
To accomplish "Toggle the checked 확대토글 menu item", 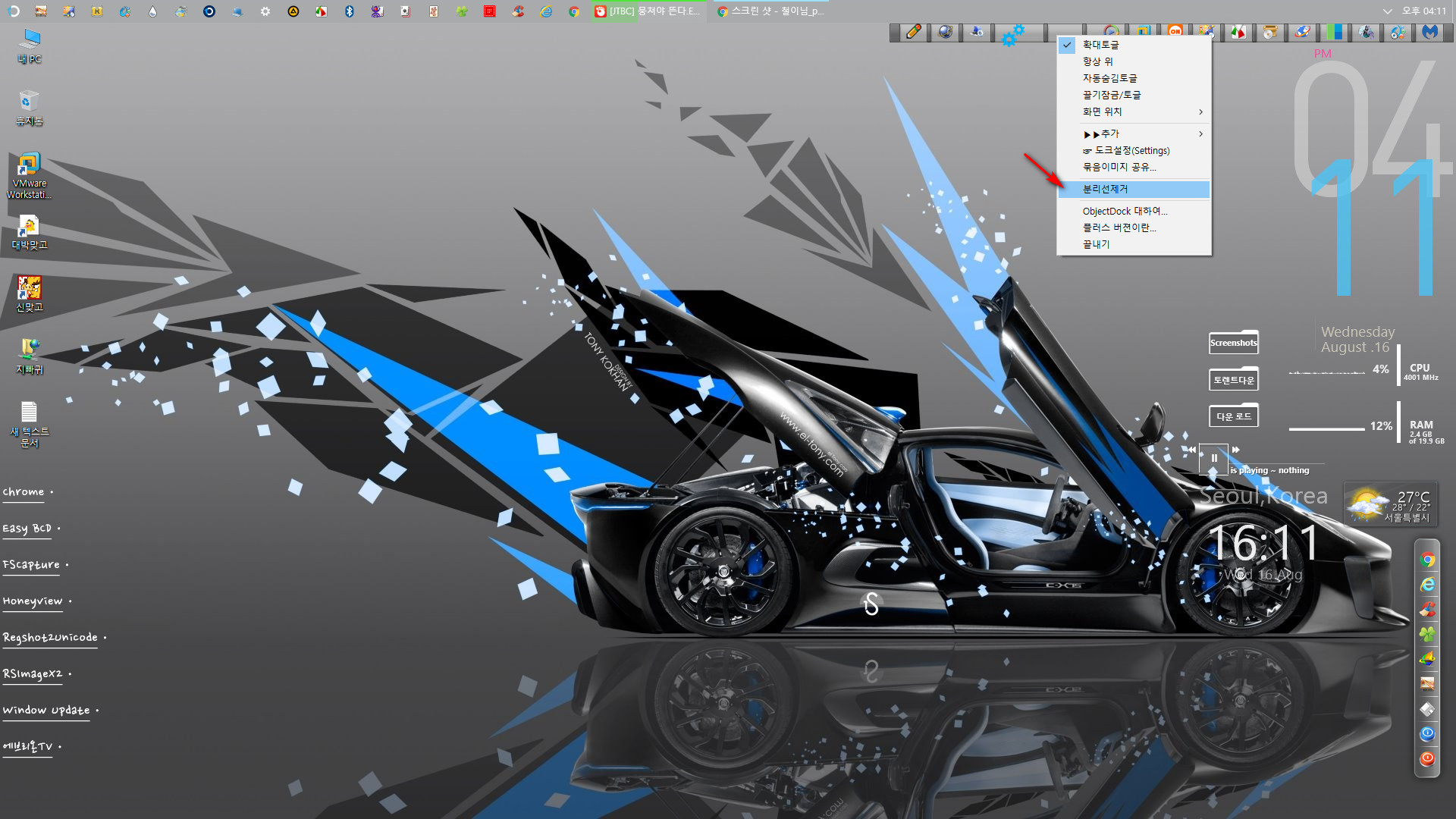I will pos(1134,45).
